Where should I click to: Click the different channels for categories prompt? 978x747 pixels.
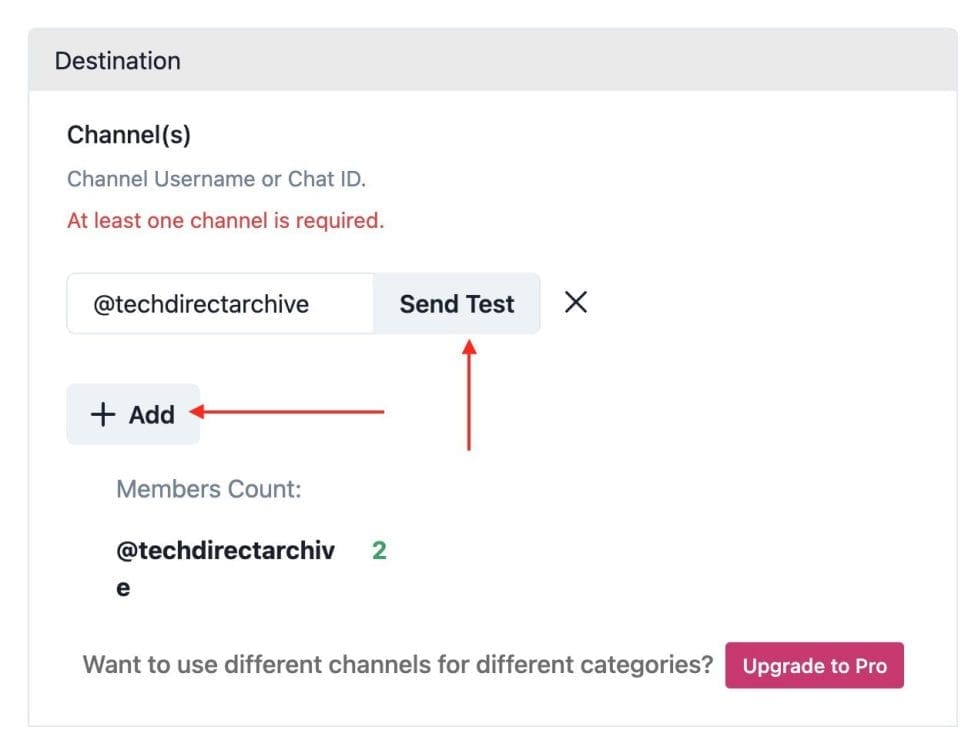(x=398, y=665)
